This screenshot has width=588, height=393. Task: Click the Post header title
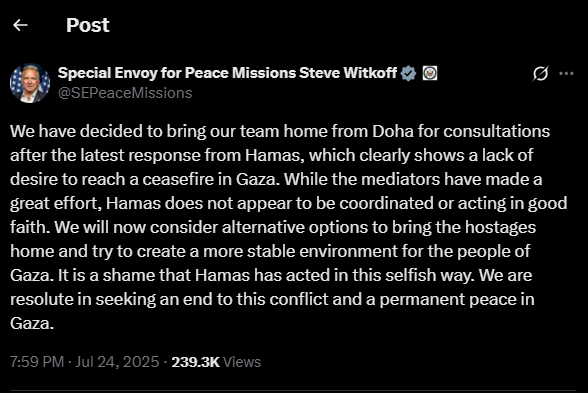(x=88, y=26)
